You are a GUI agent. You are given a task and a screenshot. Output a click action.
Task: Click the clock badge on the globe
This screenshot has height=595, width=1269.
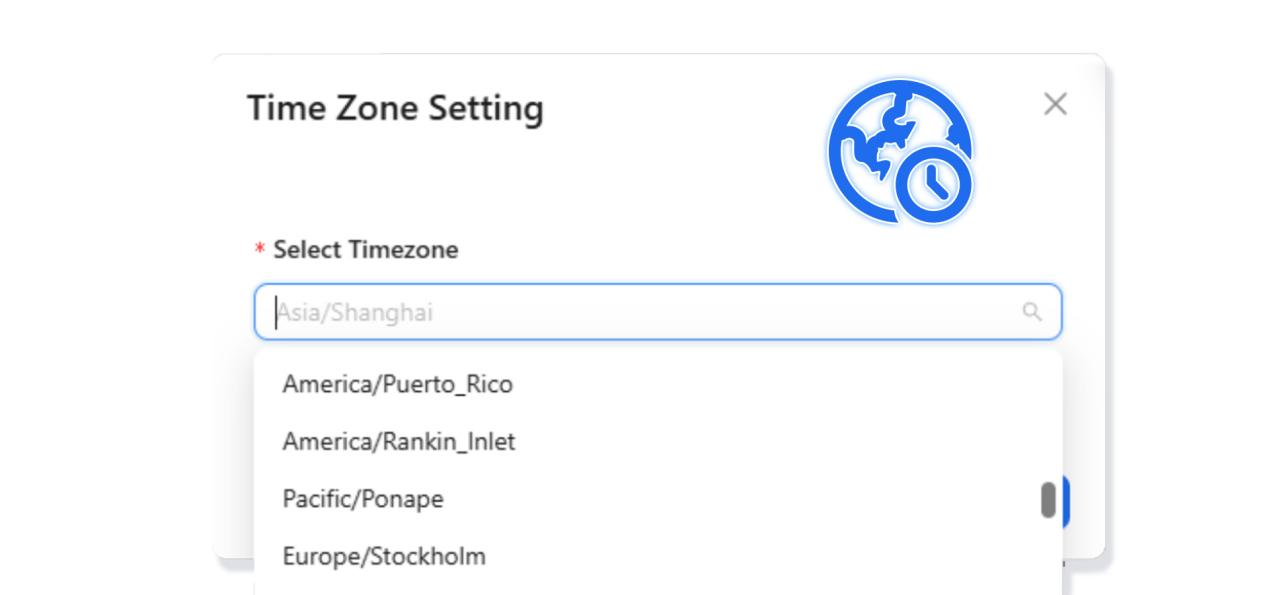click(934, 184)
